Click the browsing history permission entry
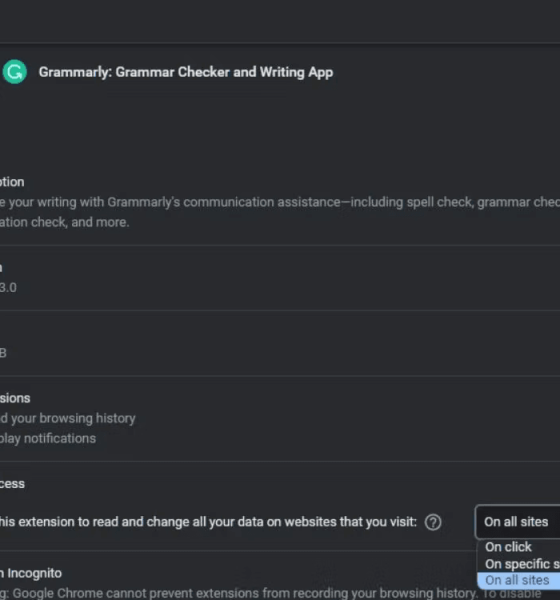Image resolution: width=560 pixels, height=600 pixels. pos(68,418)
